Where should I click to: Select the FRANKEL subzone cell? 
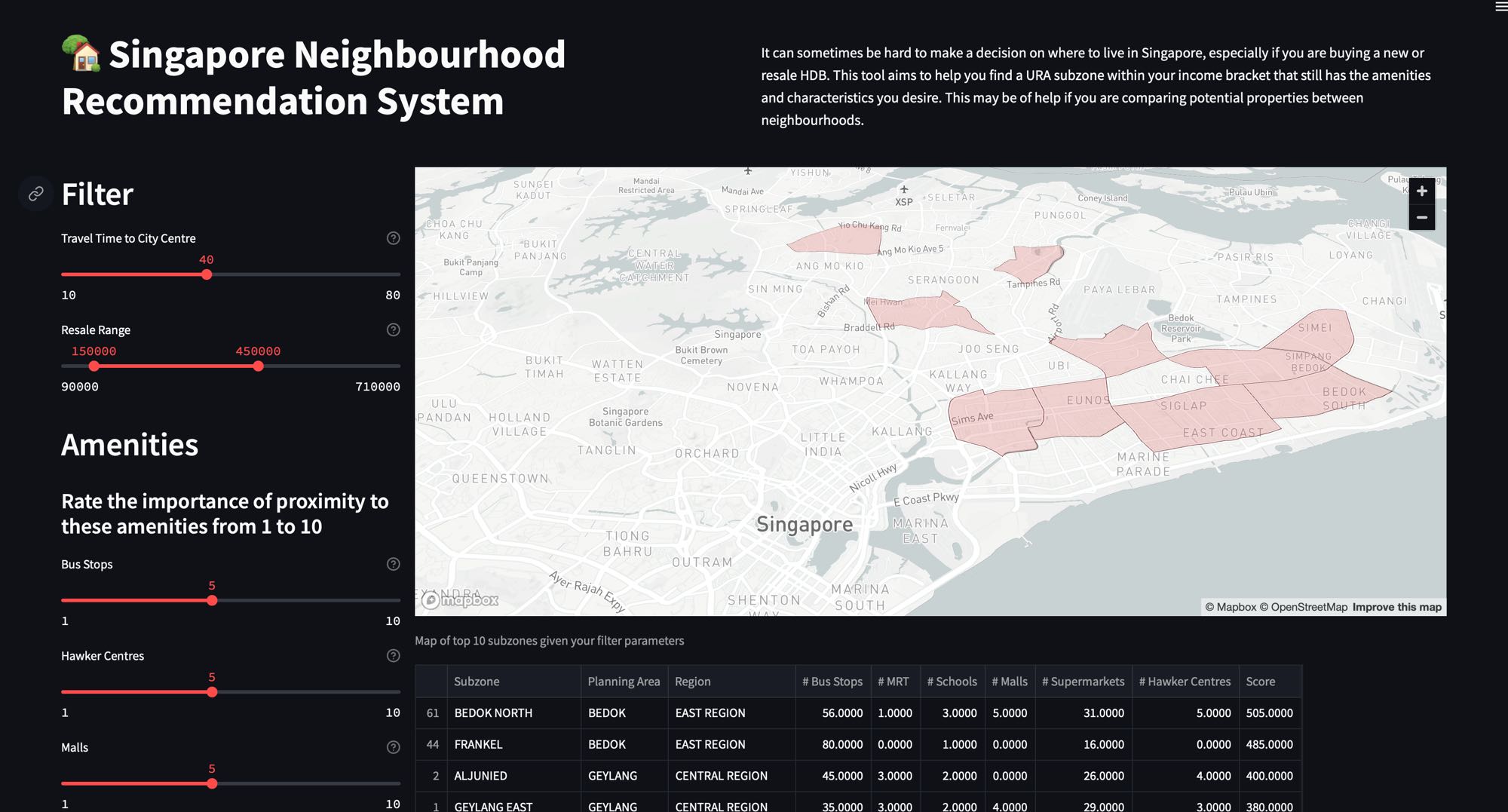[513, 744]
